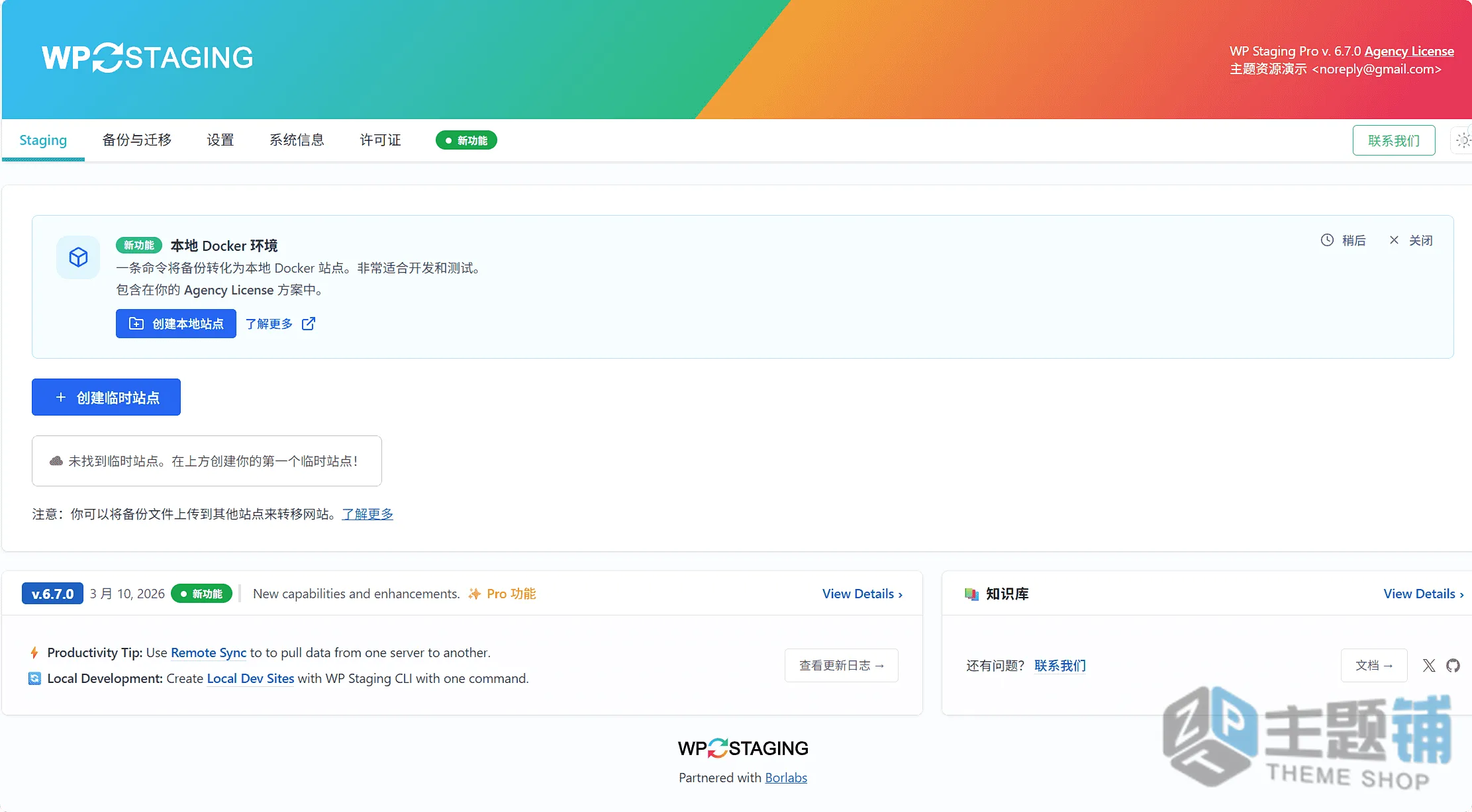
Task: Open the 许可证 tab
Action: pyautogui.click(x=380, y=140)
